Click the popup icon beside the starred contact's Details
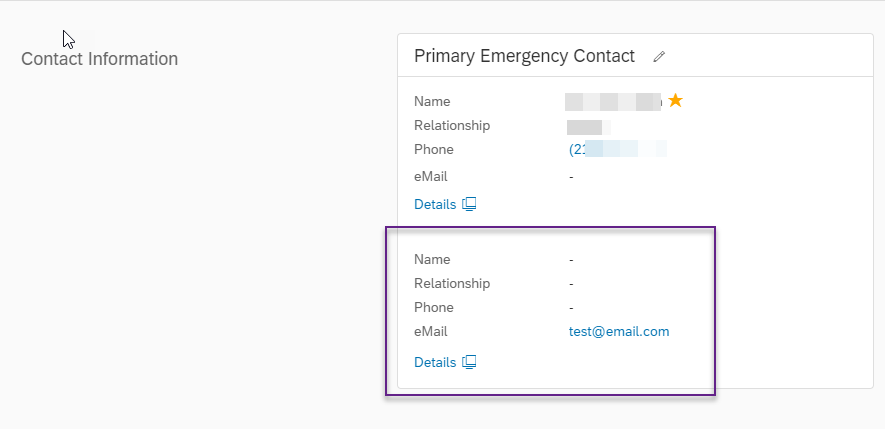The width and height of the screenshot is (885, 429). [x=470, y=204]
